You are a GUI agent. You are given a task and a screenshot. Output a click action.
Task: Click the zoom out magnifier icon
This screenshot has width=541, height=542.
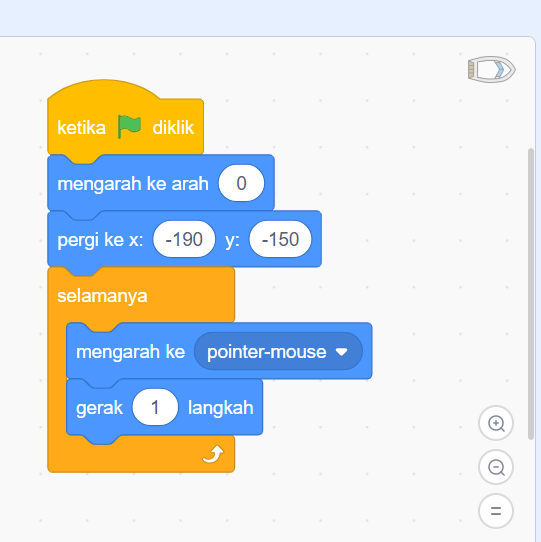click(x=496, y=467)
